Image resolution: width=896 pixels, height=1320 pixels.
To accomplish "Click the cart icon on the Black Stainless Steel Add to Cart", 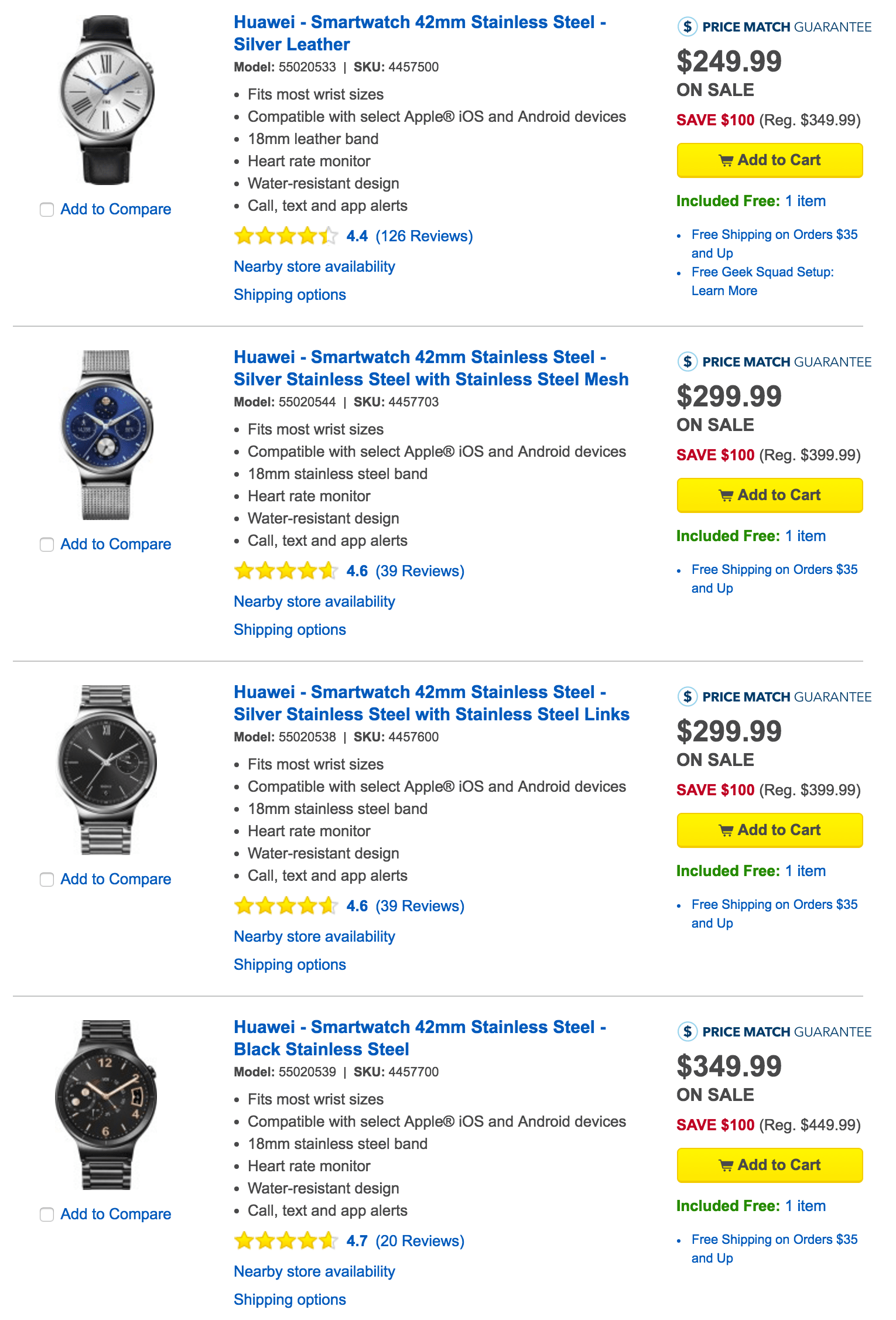I will coord(726,1165).
